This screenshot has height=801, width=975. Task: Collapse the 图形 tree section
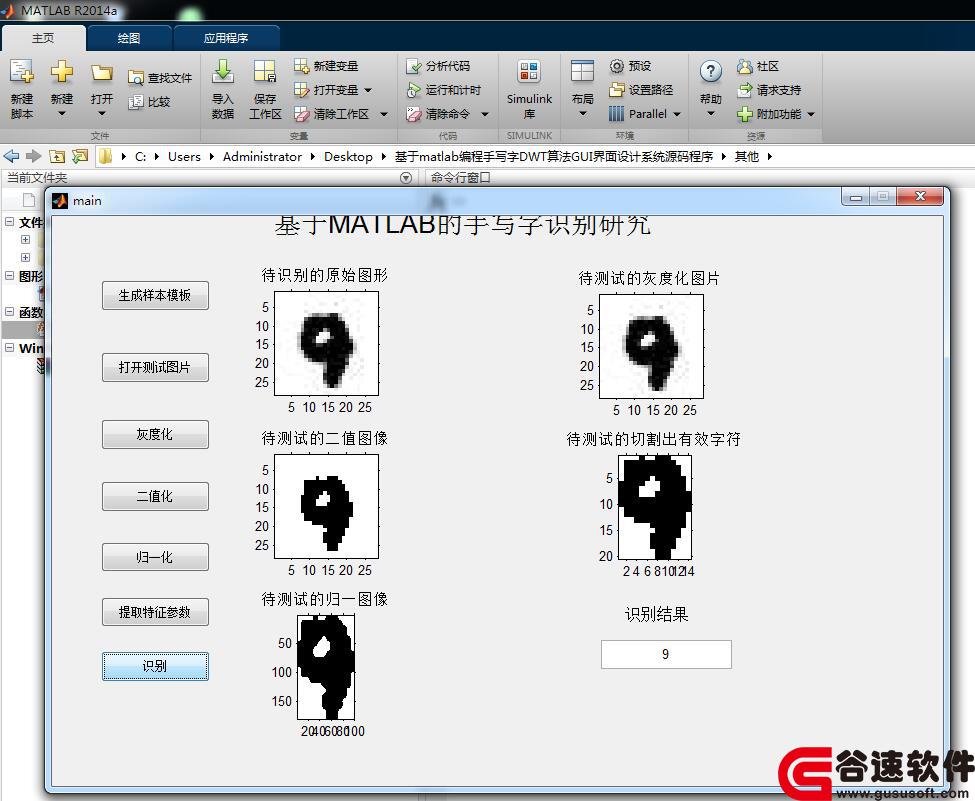[9, 275]
